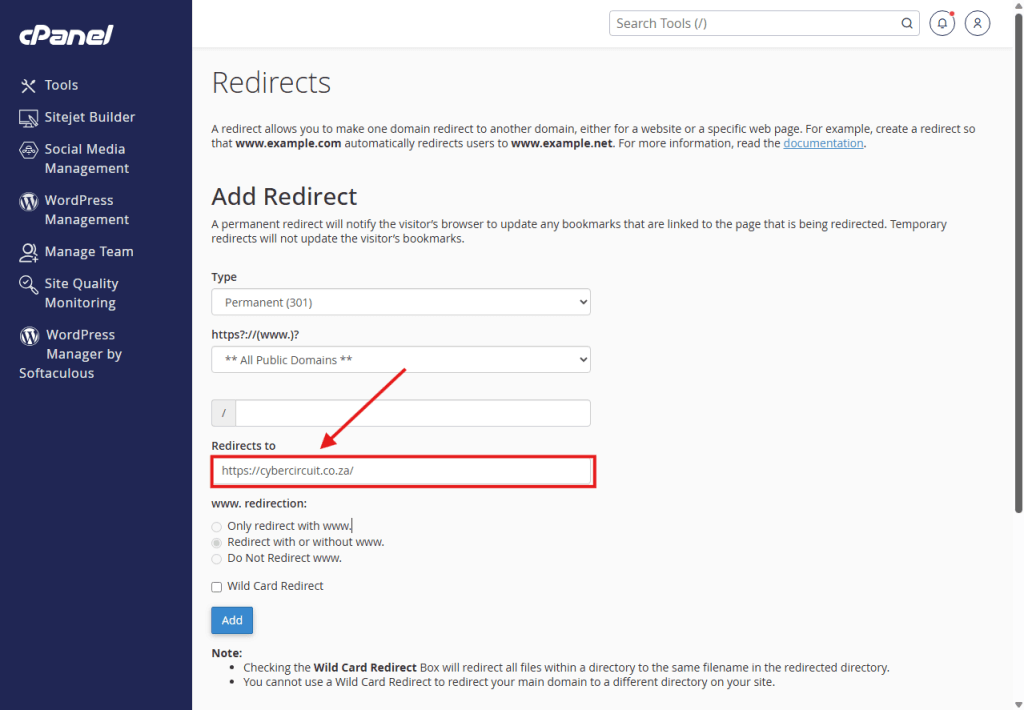Click the cPanel logo
1024x710 pixels.
(66, 35)
